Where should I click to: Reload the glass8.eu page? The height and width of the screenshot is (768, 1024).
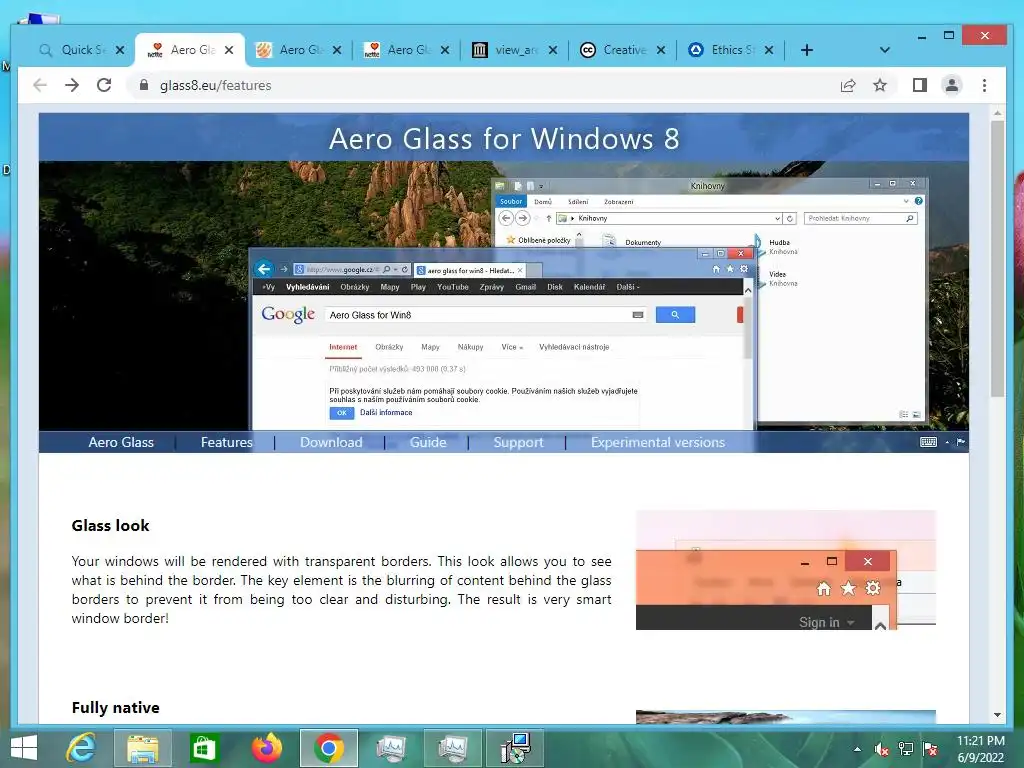104,85
